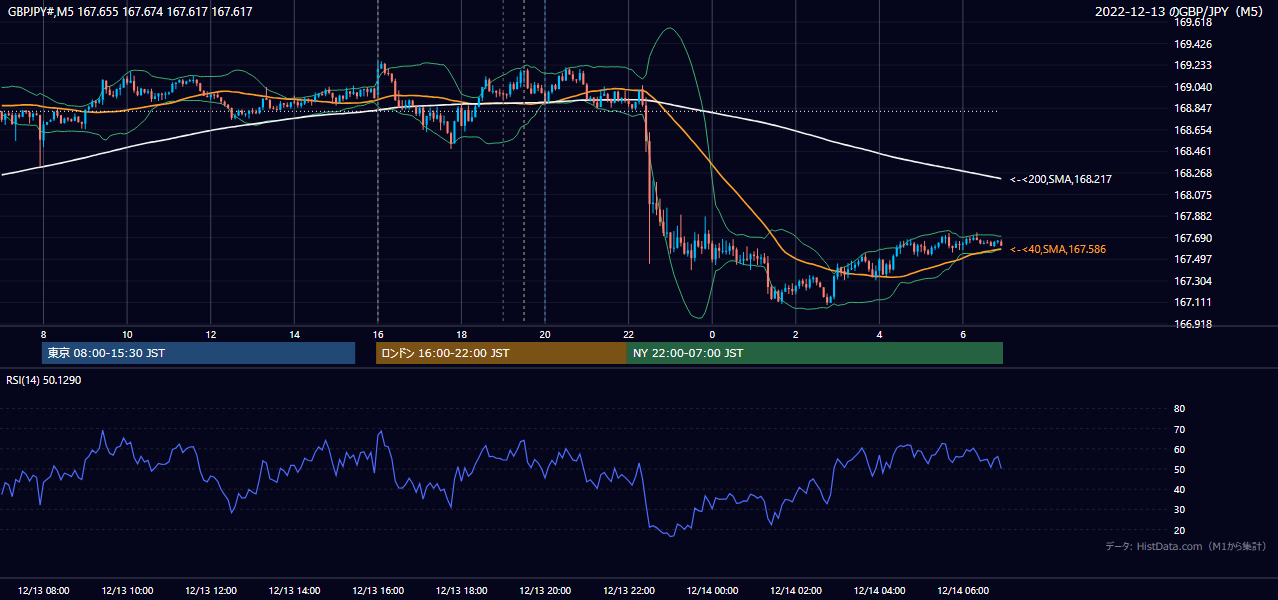1278x600 pixels.
Task: Click price axis value 168.847
Action: tap(1192, 108)
